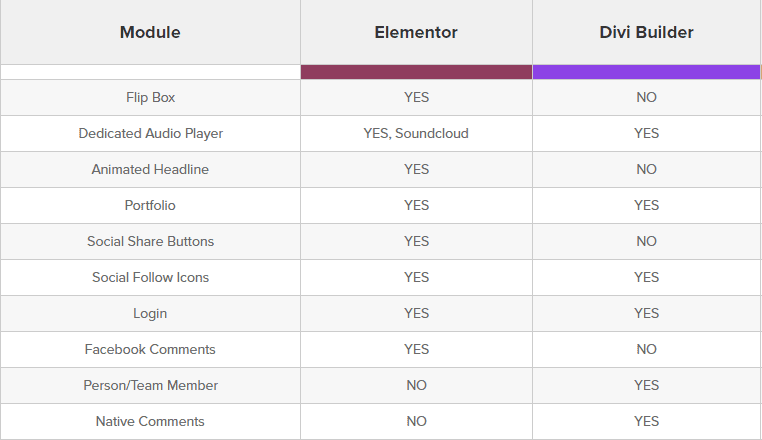Click the Module column header
This screenshot has width=762, height=440.
(150, 32)
